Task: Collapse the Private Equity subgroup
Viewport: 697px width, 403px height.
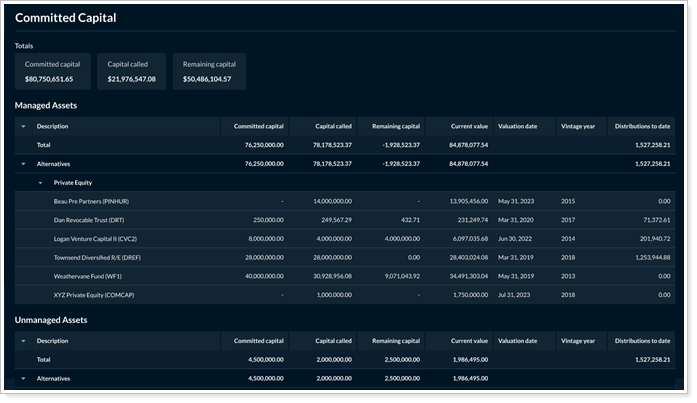Action: click(41, 183)
